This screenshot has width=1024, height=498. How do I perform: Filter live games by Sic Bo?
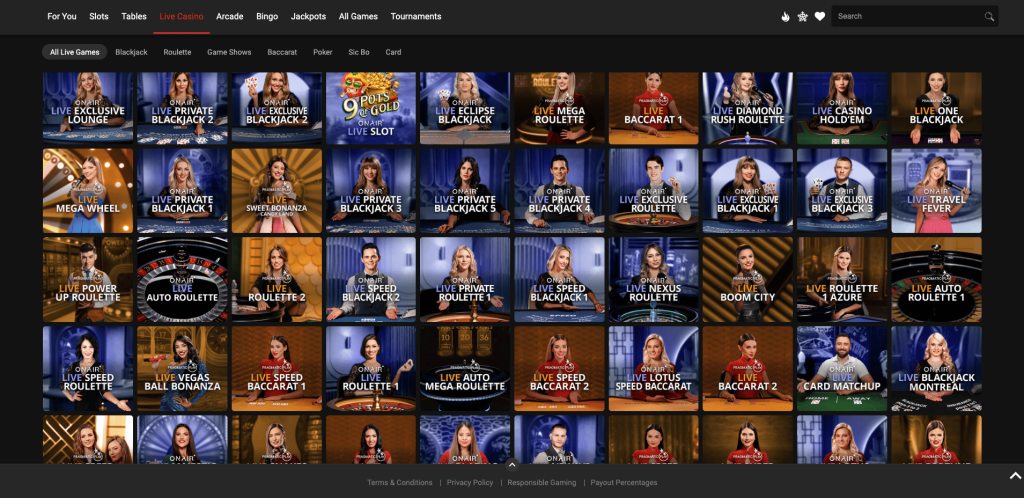[x=358, y=52]
